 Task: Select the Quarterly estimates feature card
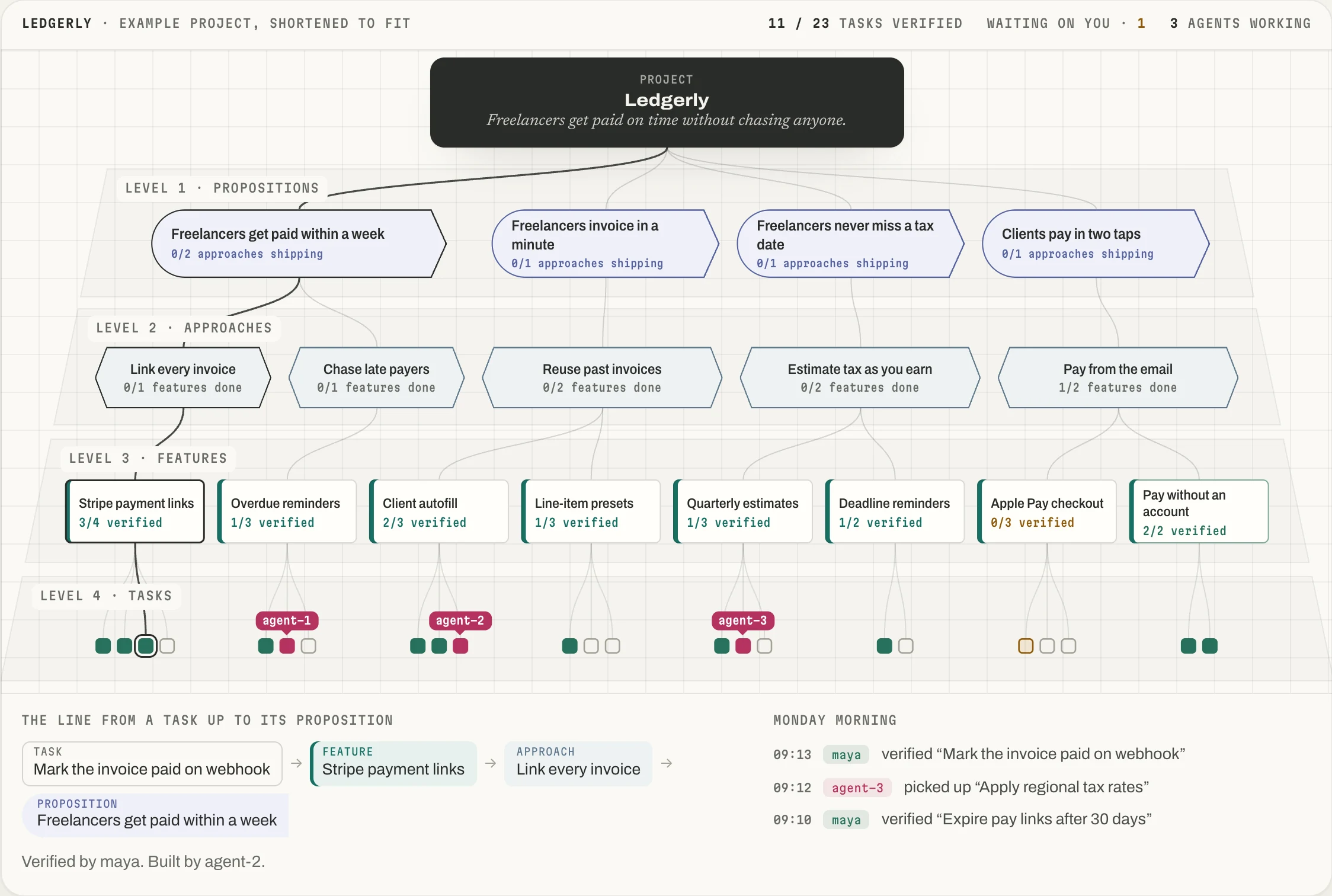[x=743, y=511]
